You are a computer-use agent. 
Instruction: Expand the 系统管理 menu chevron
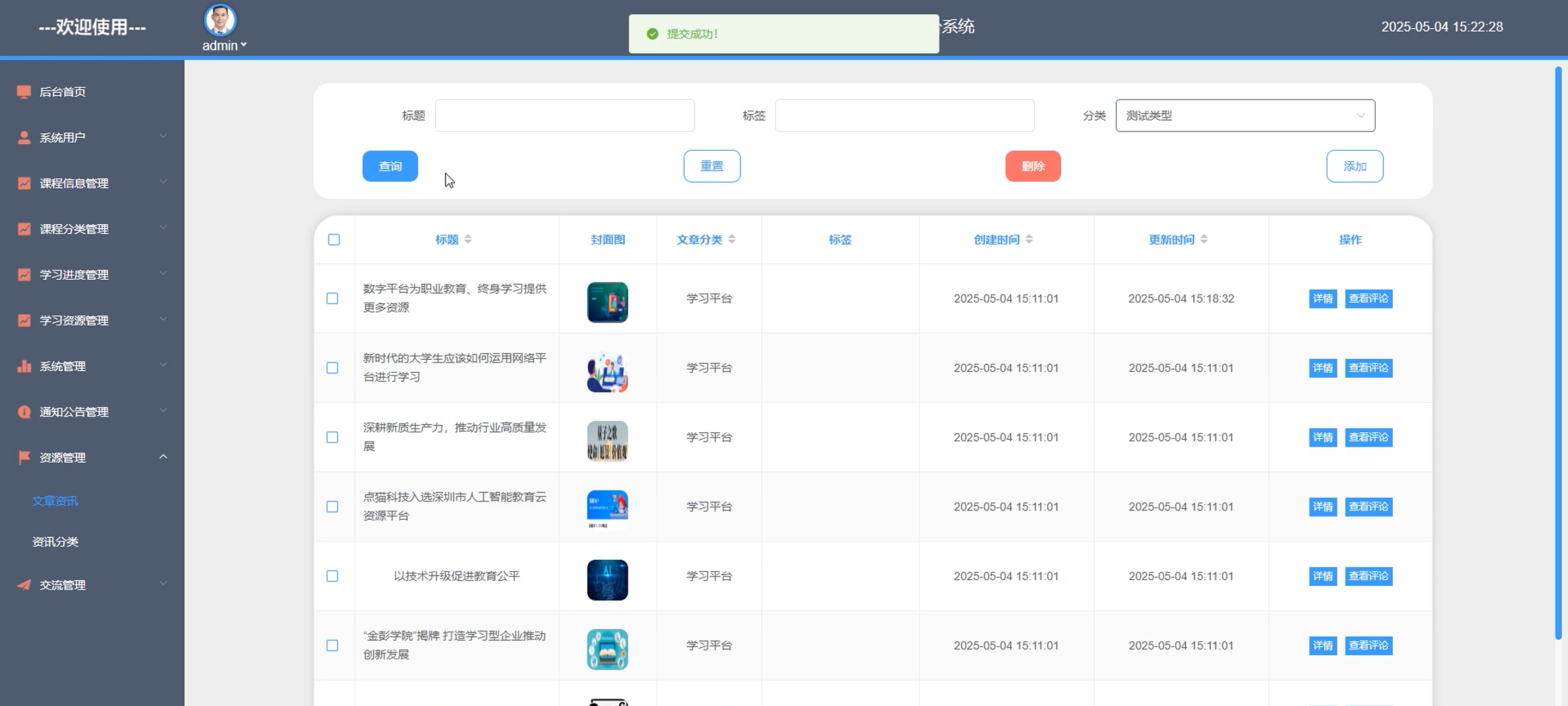coord(163,364)
